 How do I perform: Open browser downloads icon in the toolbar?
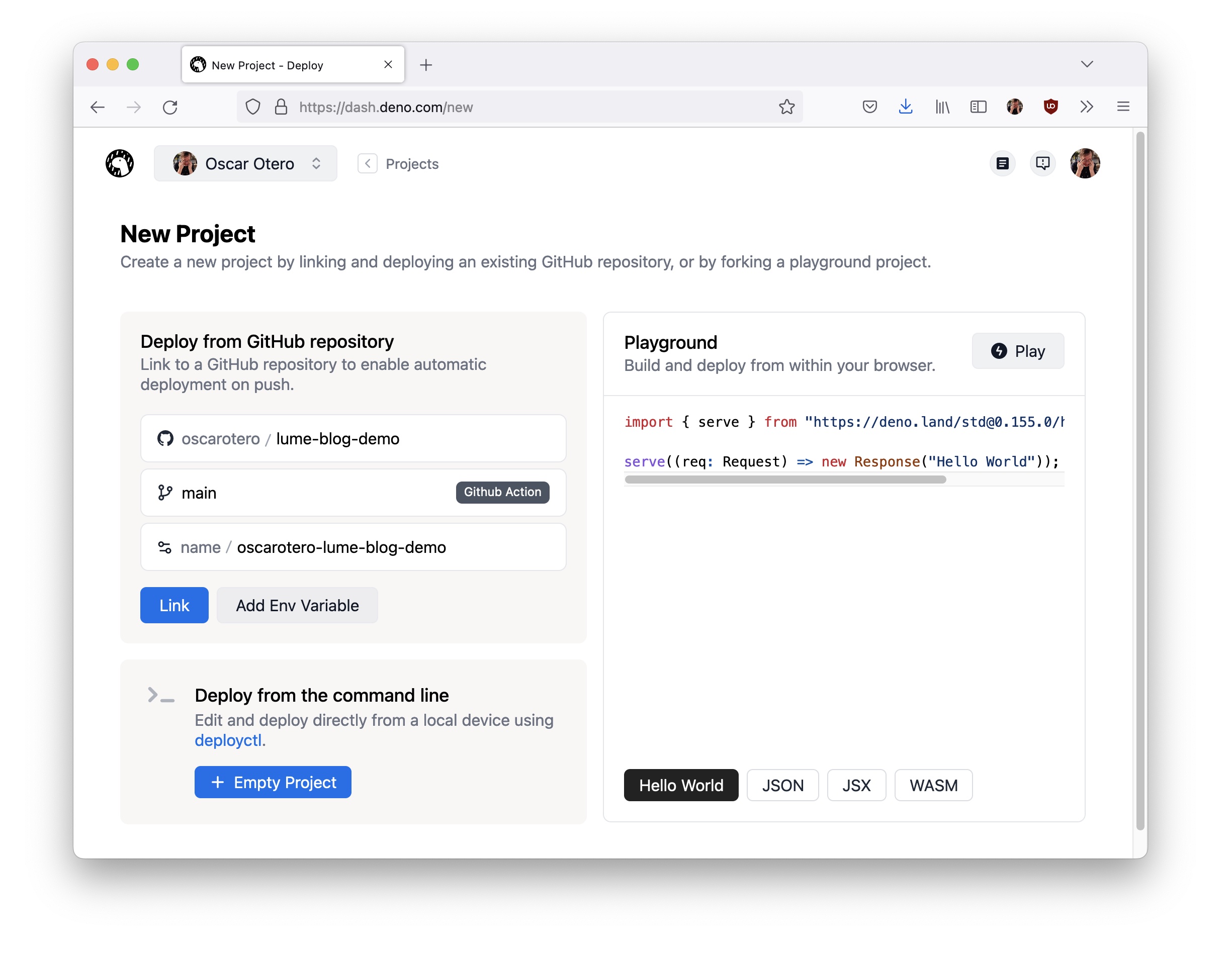[x=906, y=107]
